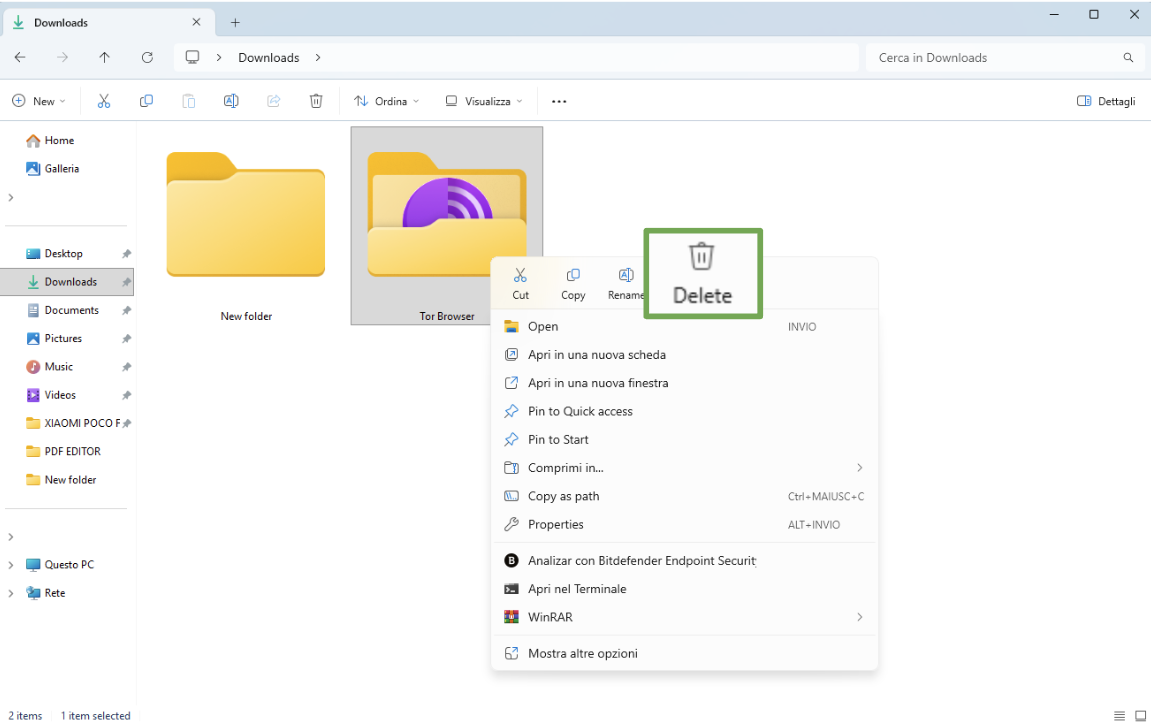Screen dimensions: 1151x725
Task: Open the Visualizza view dropdown
Action: pyautogui.click(x=483, y=100)
